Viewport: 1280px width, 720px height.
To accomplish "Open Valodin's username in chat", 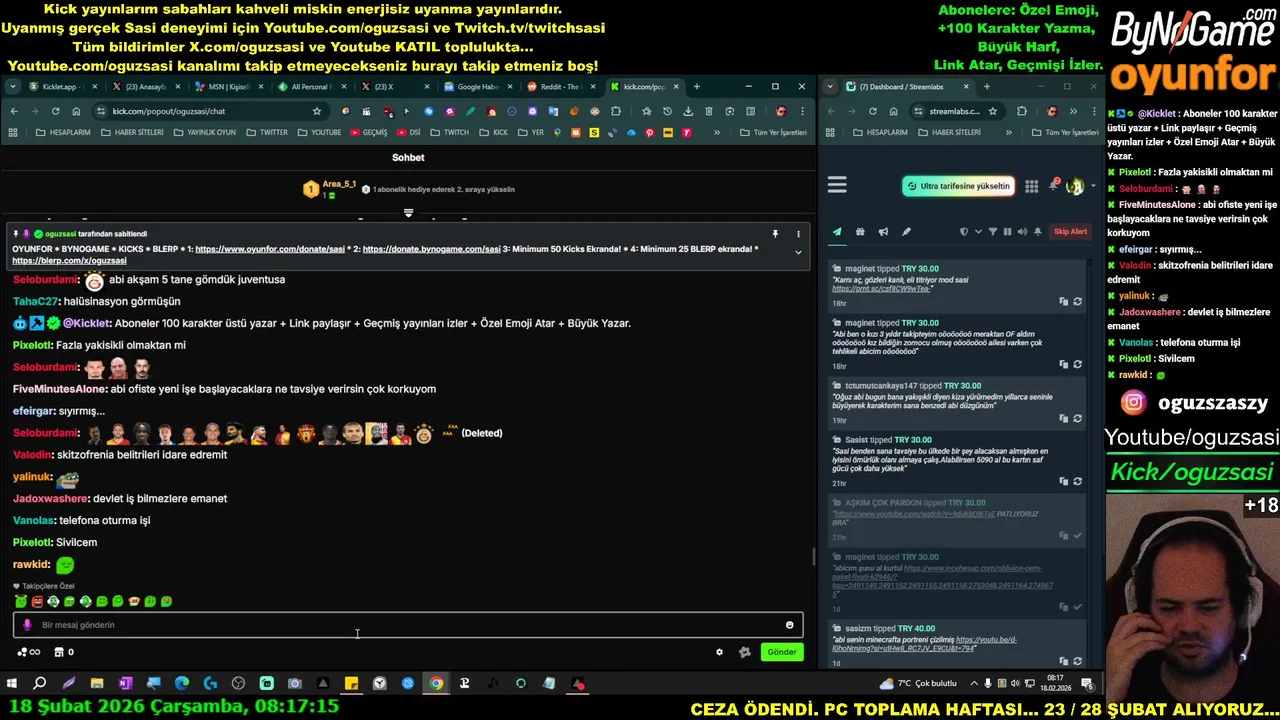I will click(32, 455).
